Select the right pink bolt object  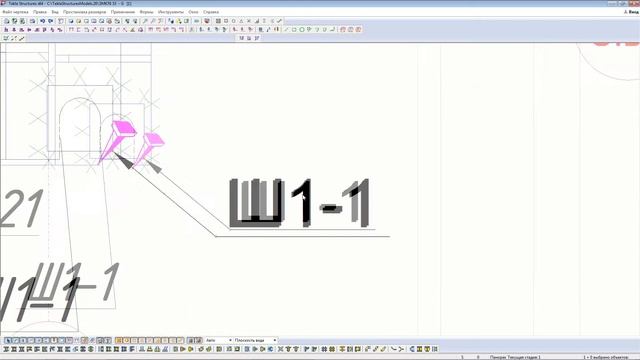click(x=149, y=149)
